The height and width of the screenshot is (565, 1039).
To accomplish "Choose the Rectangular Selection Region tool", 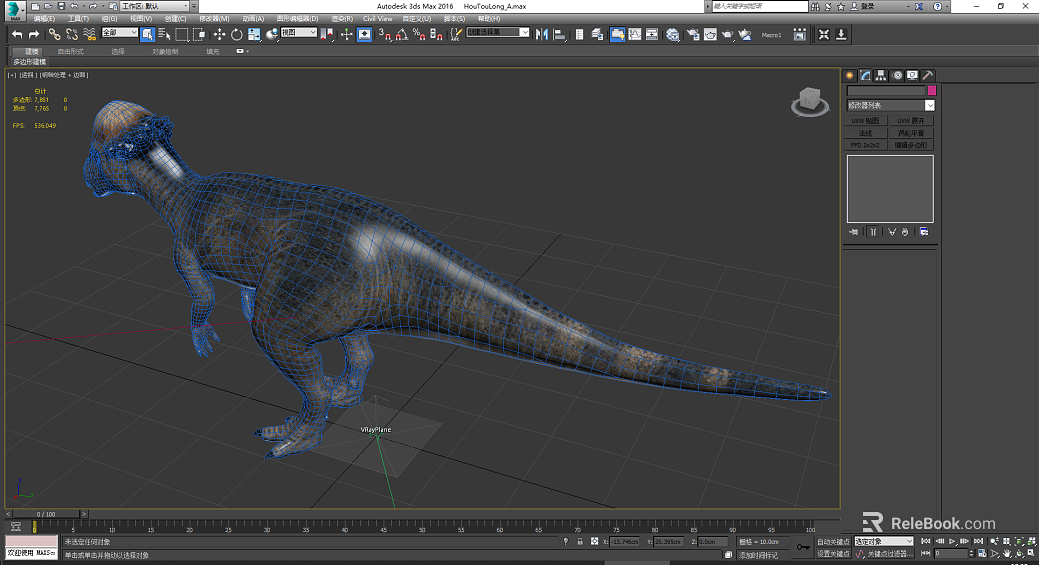I will [x=182, y=34].
